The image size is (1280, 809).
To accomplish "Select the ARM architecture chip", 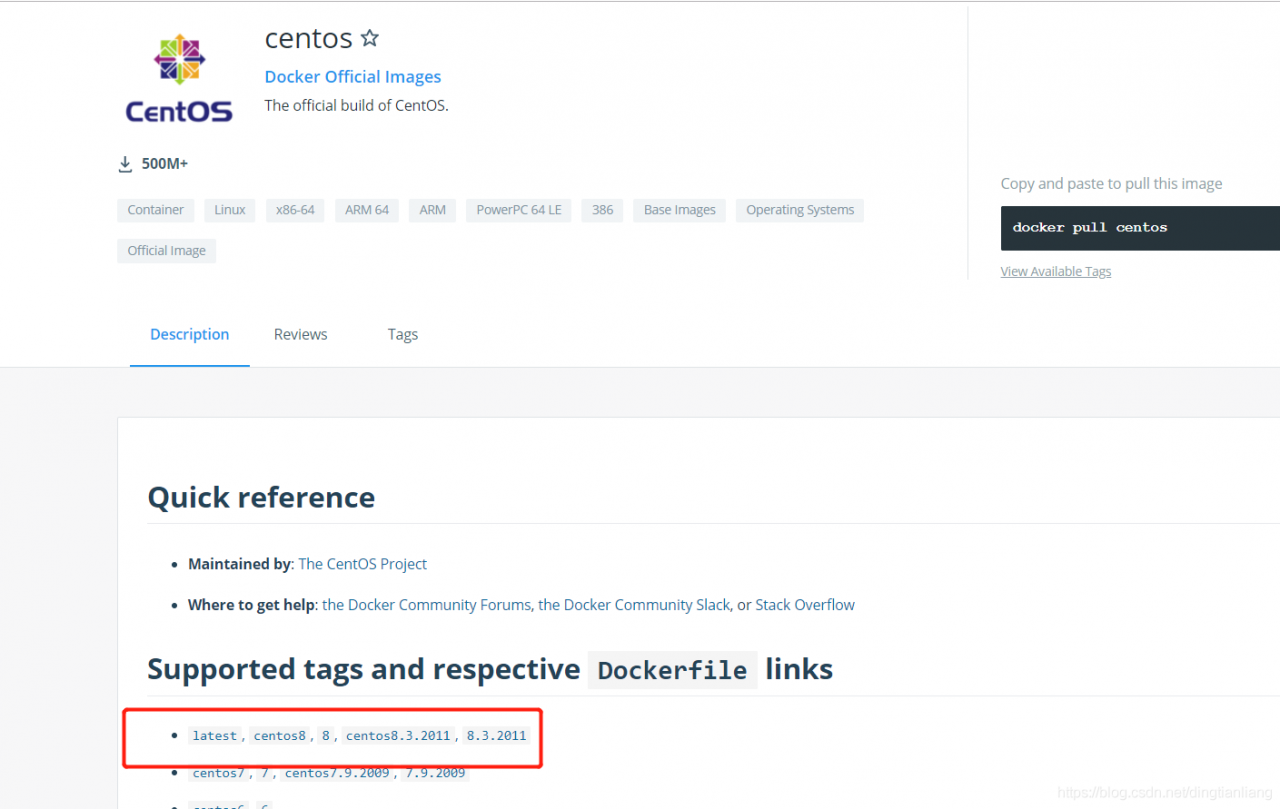I will click(x=433, y=210).
